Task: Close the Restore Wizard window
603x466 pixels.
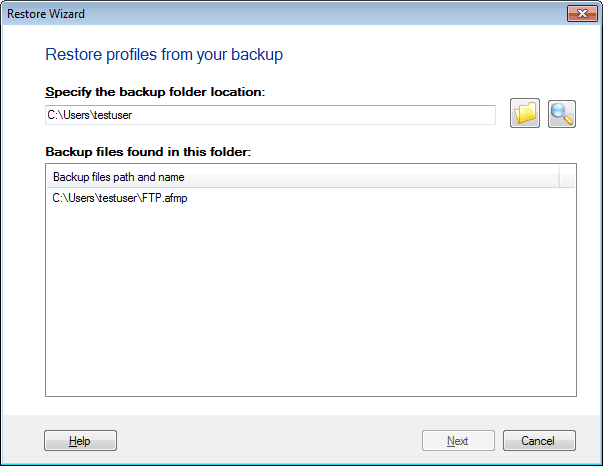Action: (x=576, y=13)
